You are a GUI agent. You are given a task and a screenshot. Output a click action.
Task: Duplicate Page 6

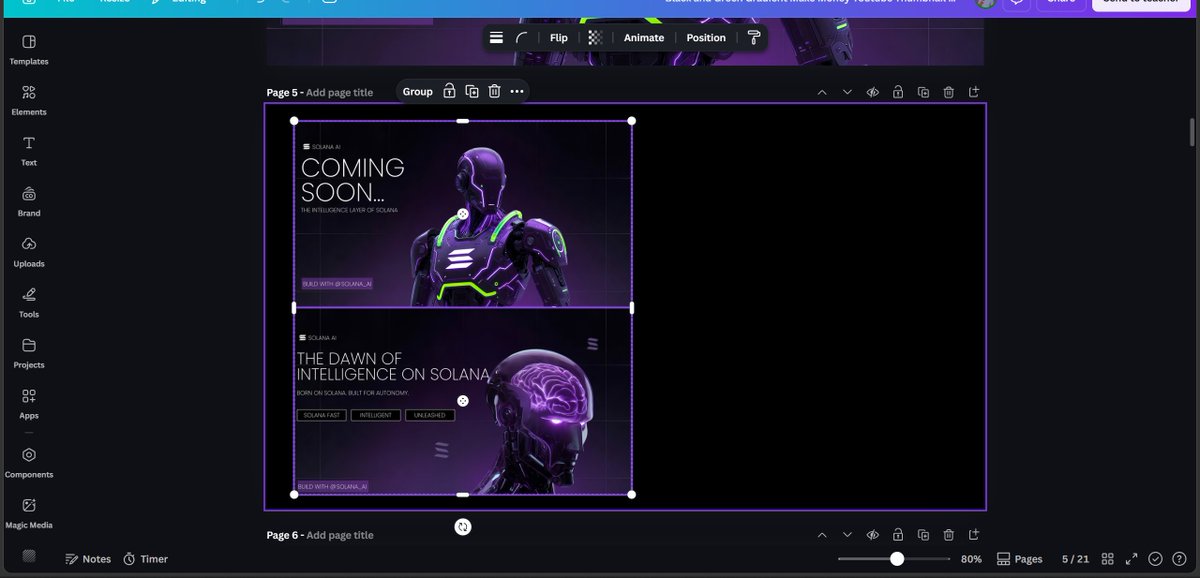click(x=924, y=535)
